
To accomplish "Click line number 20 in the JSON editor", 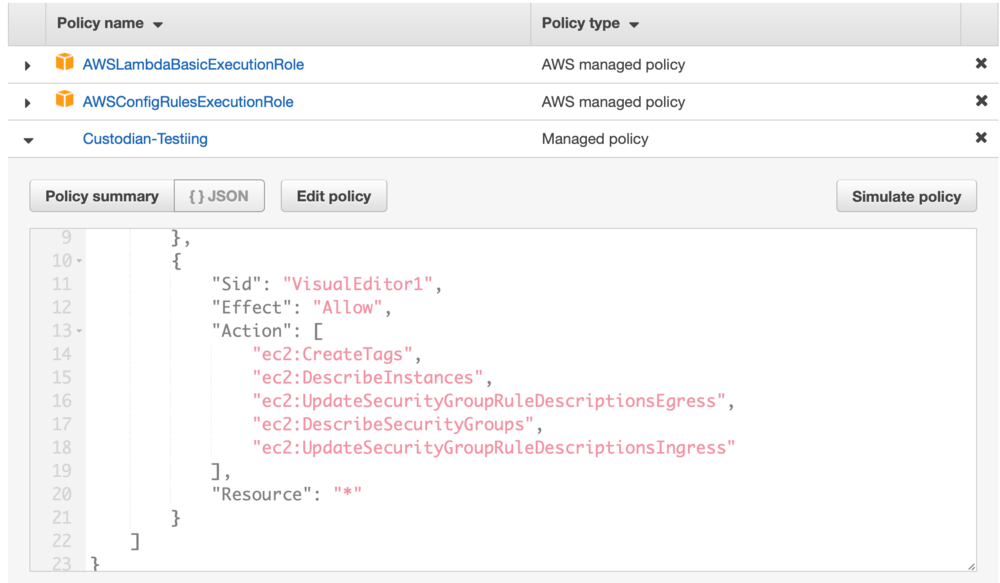I will point(61,493).
